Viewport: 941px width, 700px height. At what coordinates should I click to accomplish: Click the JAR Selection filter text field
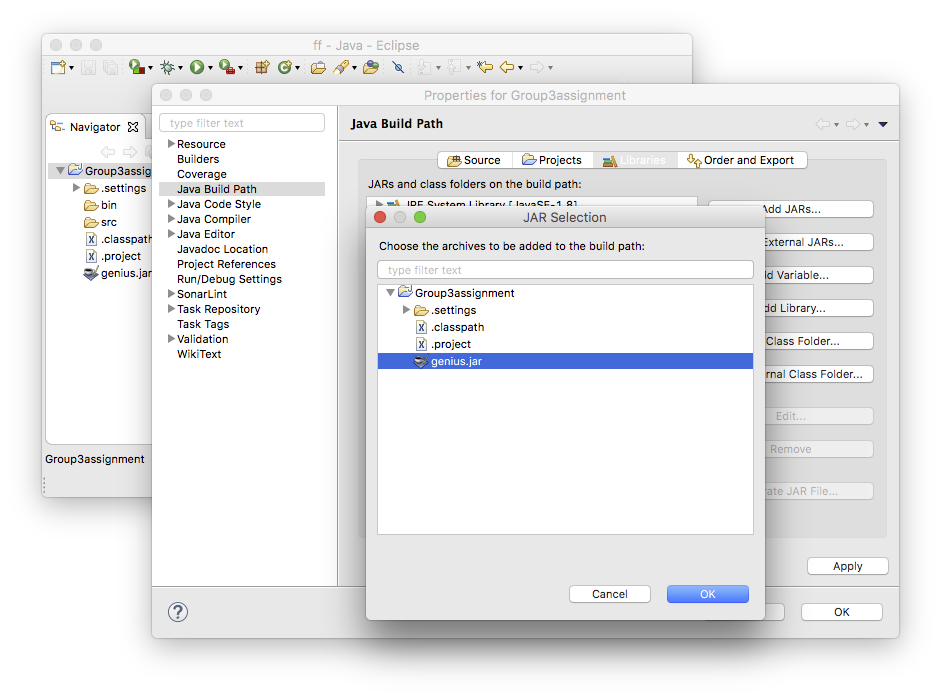tap(565, 270)
